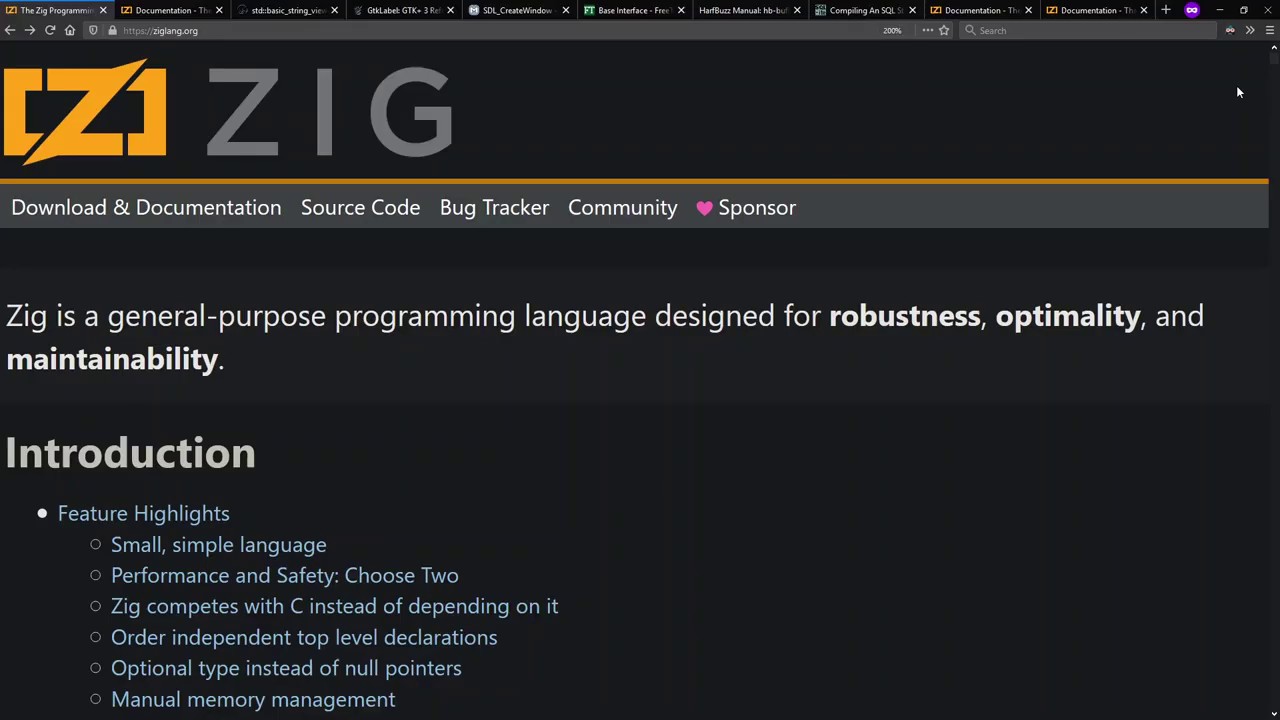
Task: Close the GtkLabel GTK+ 3 tab
Action: 450,10
